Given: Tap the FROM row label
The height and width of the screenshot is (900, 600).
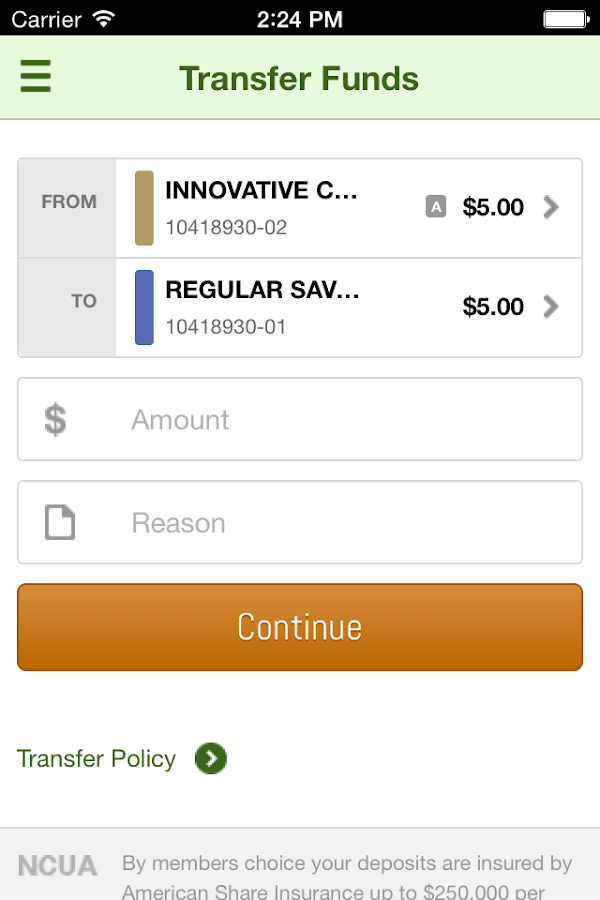Looking at the screenshot, I should [69, 202].
